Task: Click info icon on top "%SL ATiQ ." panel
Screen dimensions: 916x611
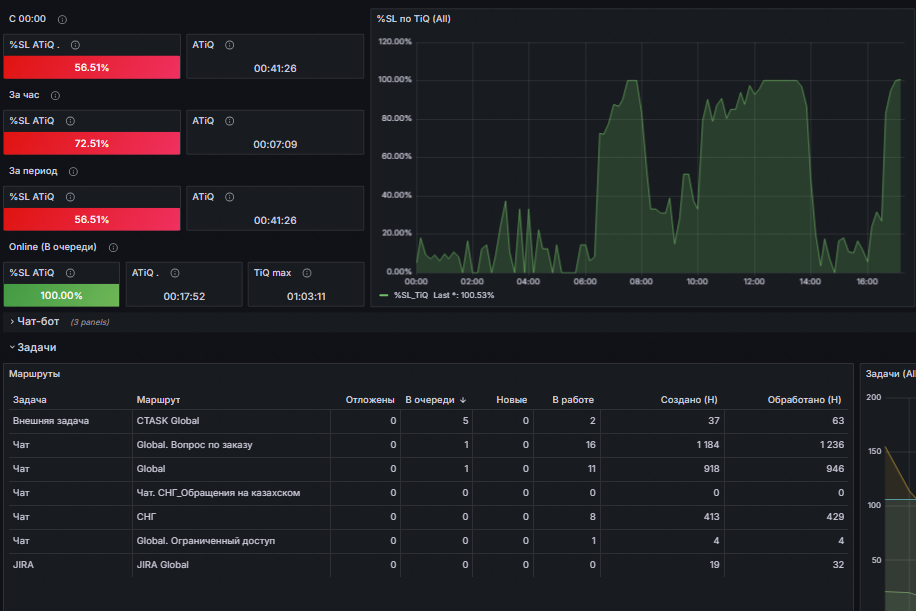Action: tap(75, 45)
